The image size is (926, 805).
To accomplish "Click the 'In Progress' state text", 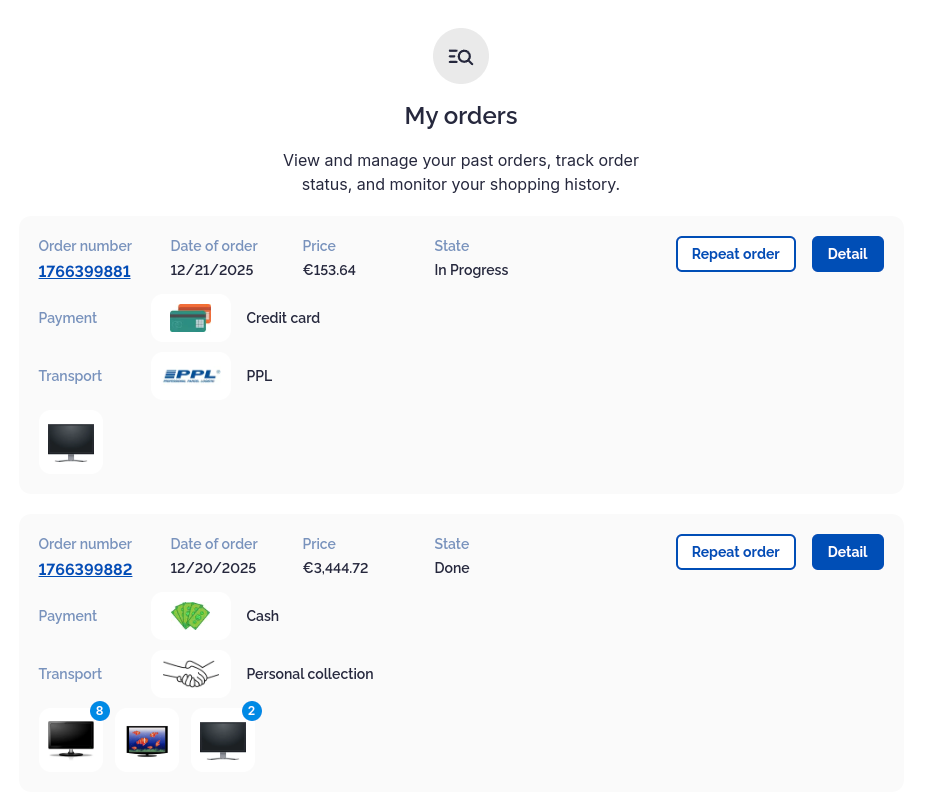I will point(471,270).
